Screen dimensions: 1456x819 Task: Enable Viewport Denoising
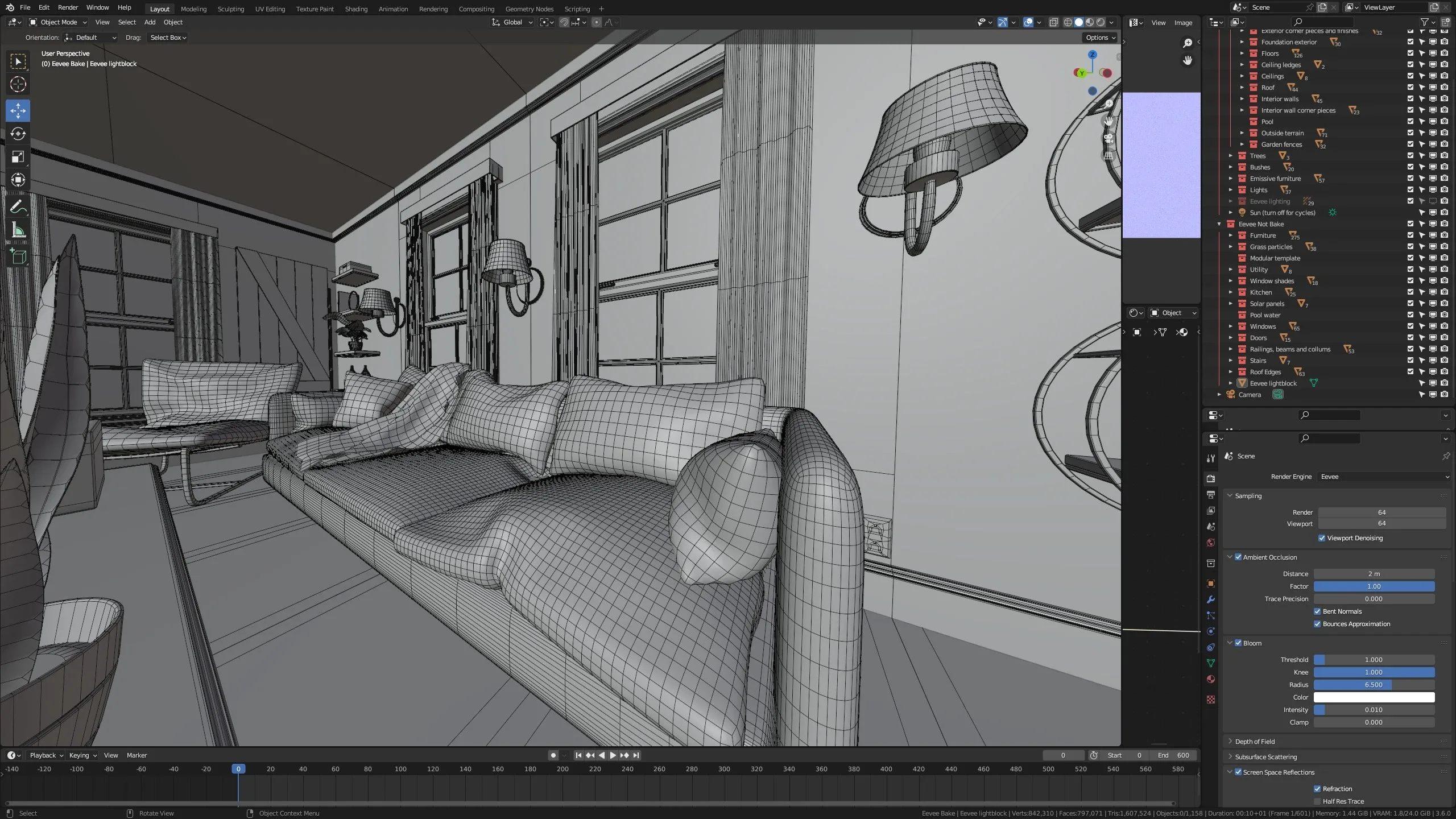(x=1321, y=537)
